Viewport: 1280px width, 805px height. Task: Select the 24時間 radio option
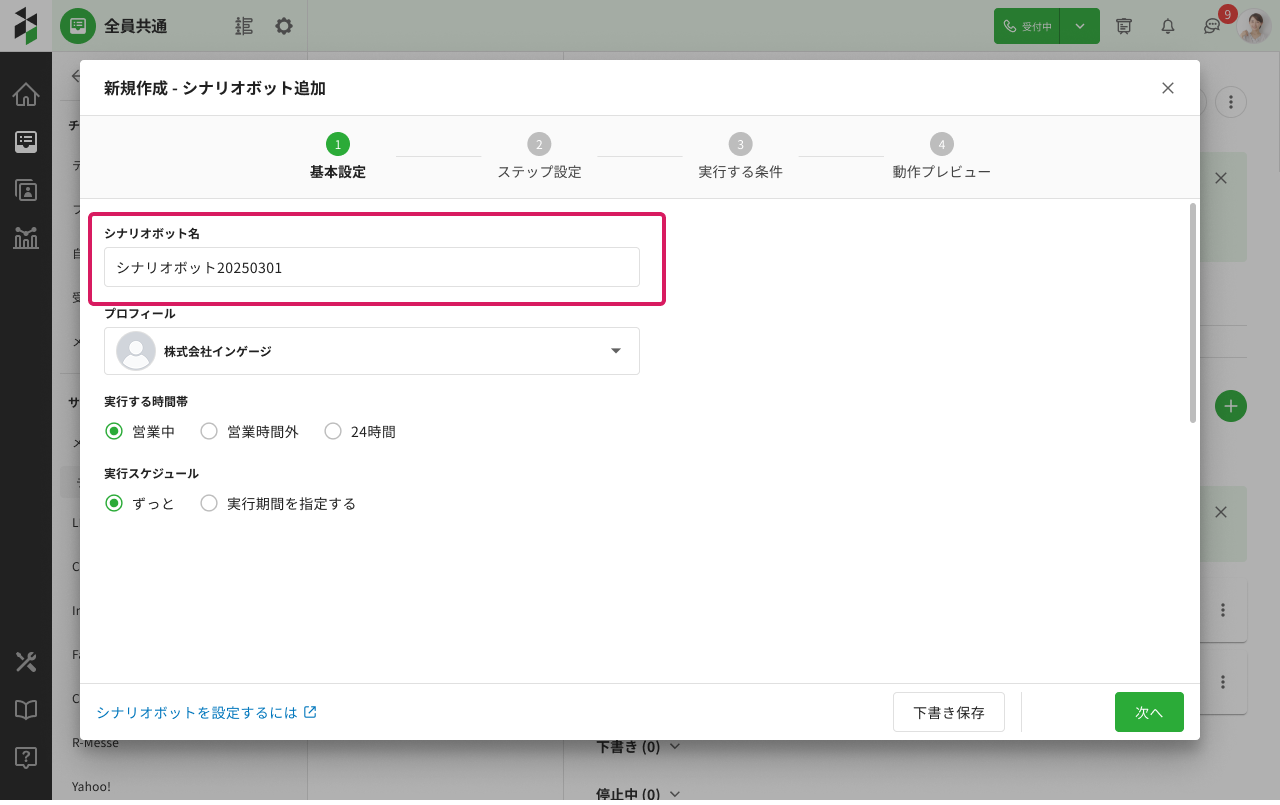point(333,432)
